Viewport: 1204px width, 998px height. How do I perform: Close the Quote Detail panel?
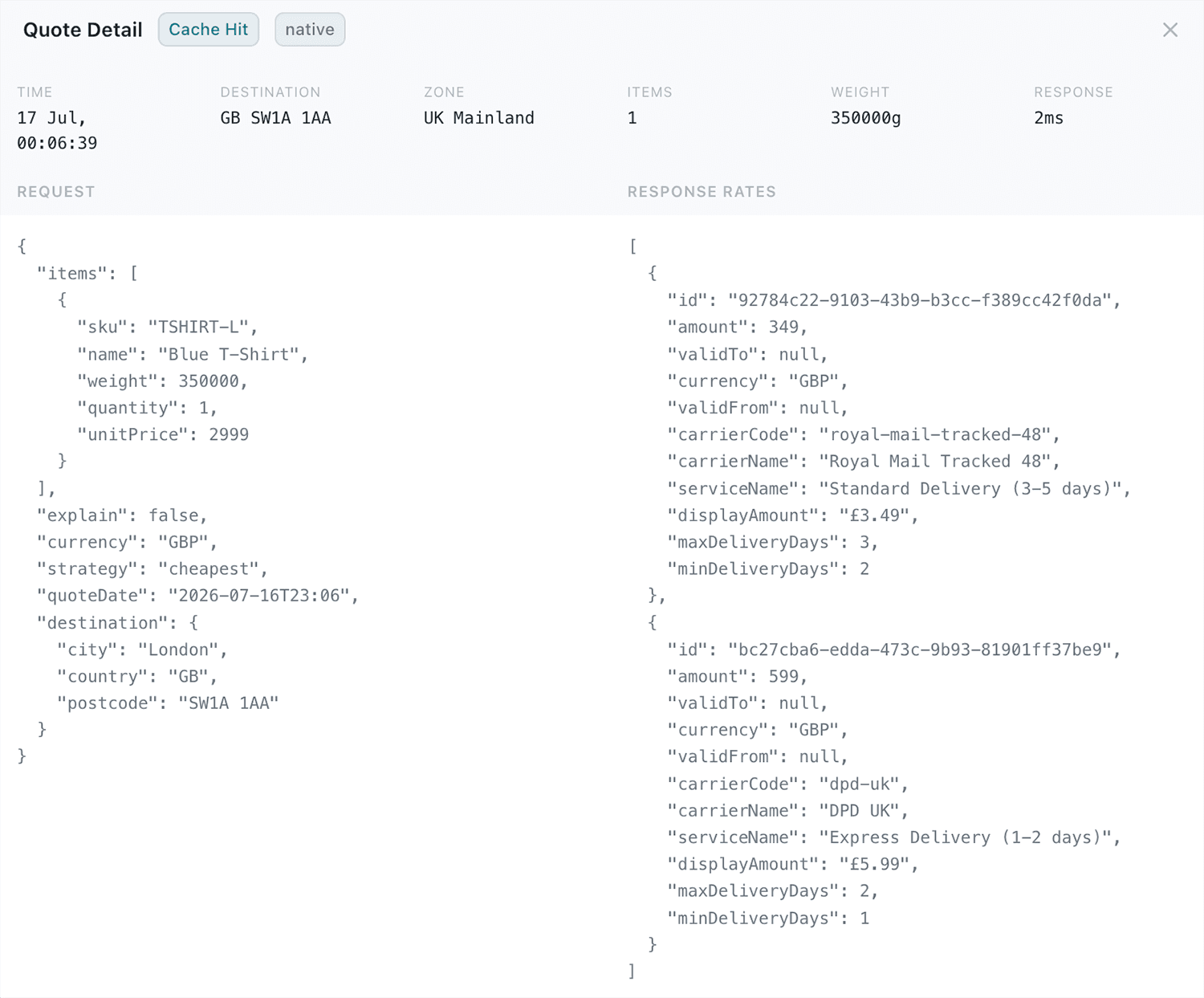point(1170,30)
